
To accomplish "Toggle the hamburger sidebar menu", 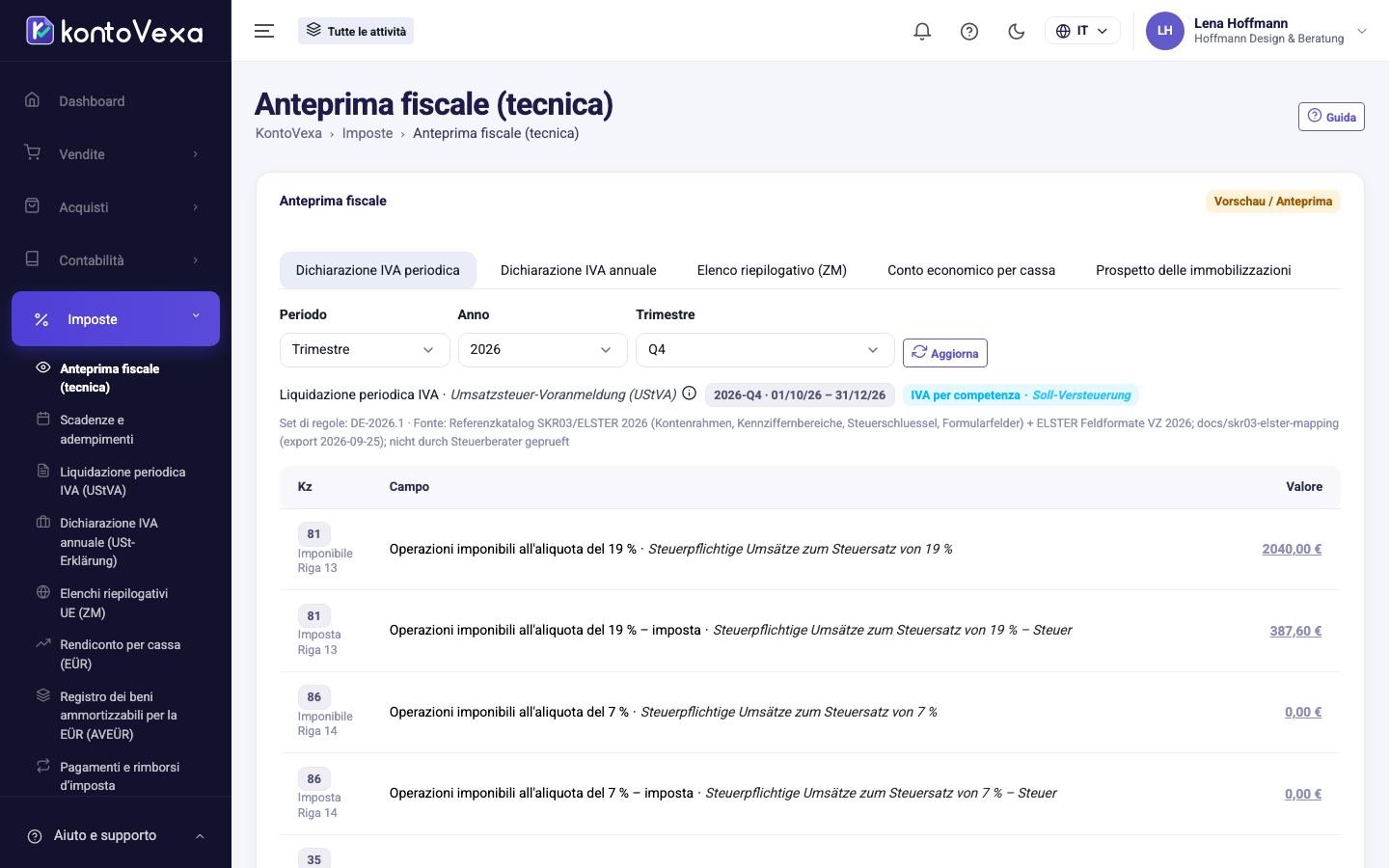I will pyautogui.click(x=264, y=31).
